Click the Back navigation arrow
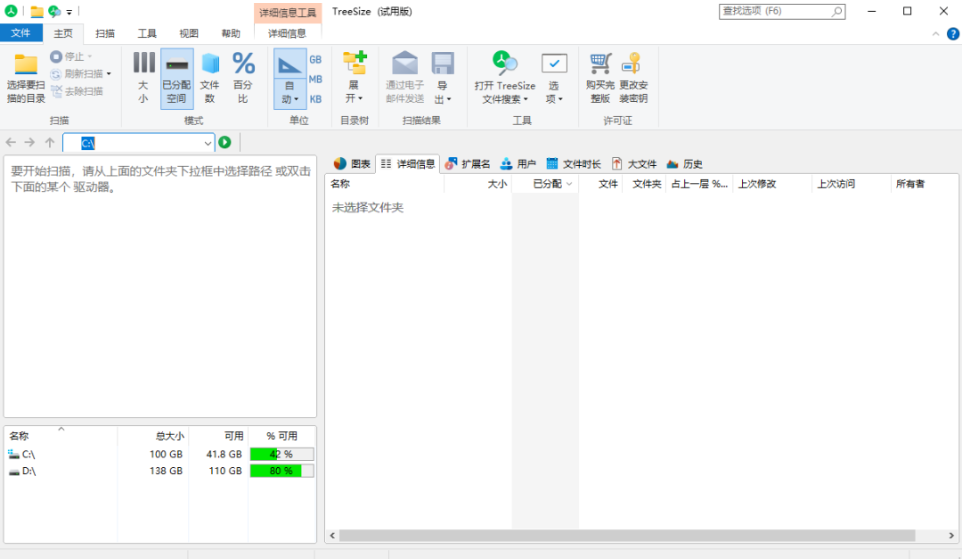The width and height of the screenshot is (963, 559). (11, 143)
